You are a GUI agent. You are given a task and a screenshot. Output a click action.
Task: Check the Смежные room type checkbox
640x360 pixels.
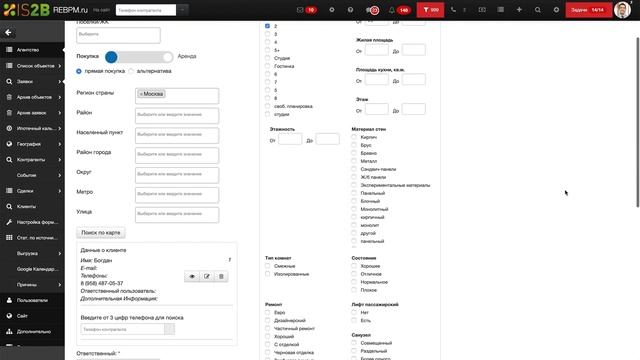click(267, 266)
